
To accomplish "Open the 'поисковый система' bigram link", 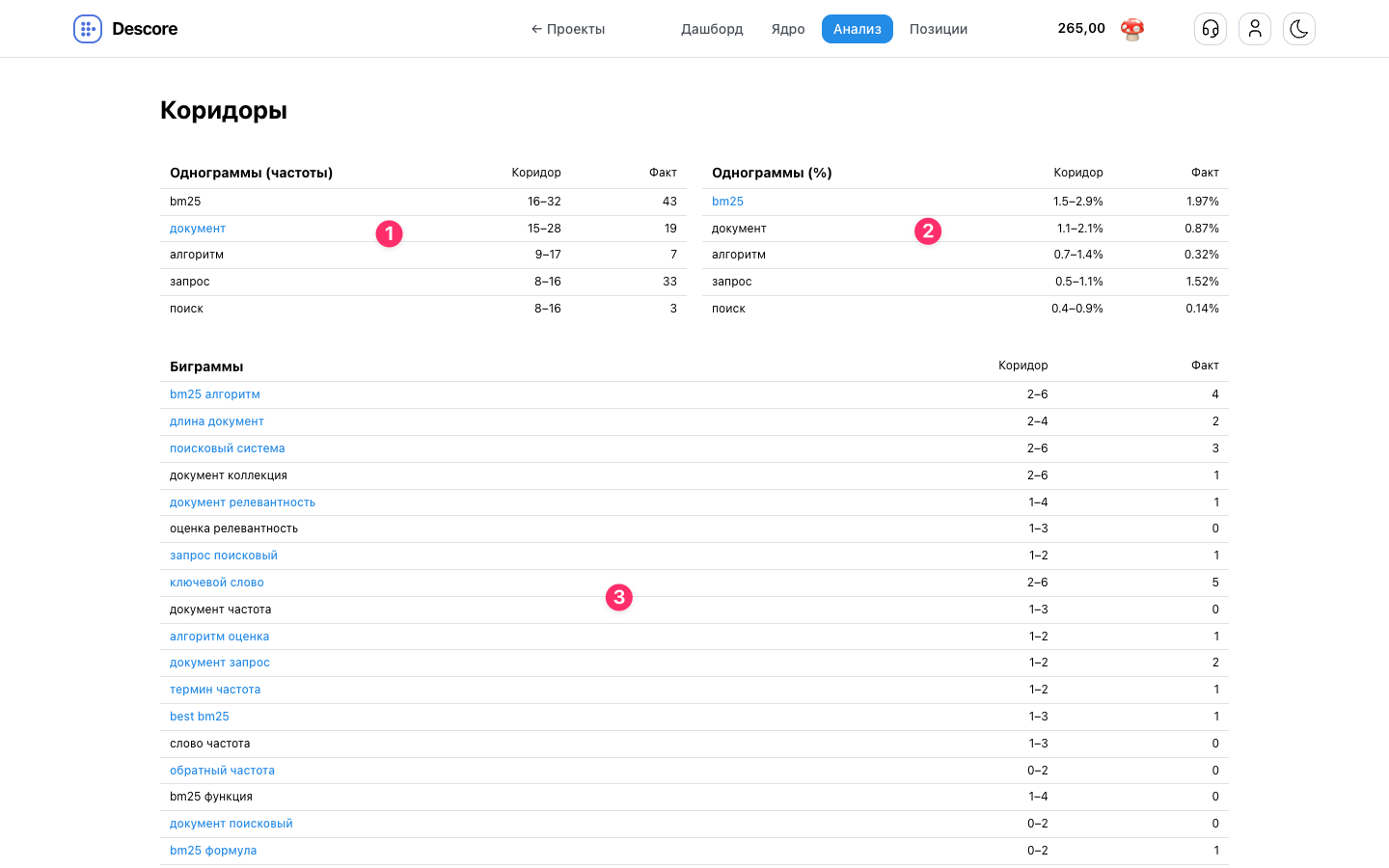I will click(x=228, y=448).
